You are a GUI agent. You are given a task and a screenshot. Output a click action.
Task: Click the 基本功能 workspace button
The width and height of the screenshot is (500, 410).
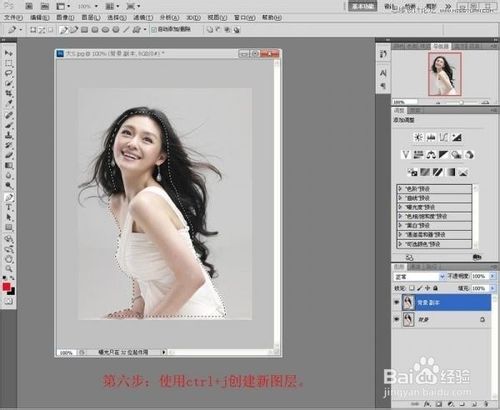click(x=362, y=6)
